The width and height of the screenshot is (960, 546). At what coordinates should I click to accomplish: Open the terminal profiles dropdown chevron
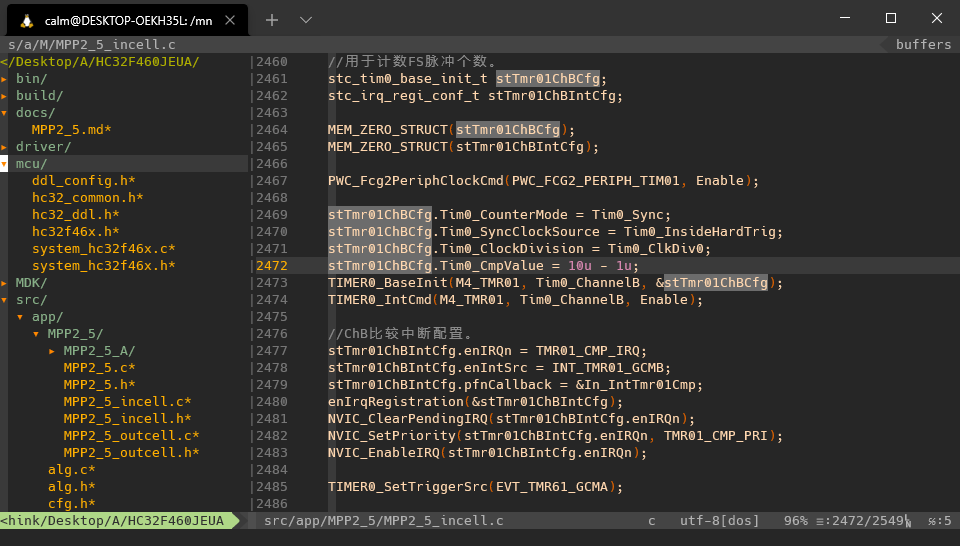click(x=306, y=20)
